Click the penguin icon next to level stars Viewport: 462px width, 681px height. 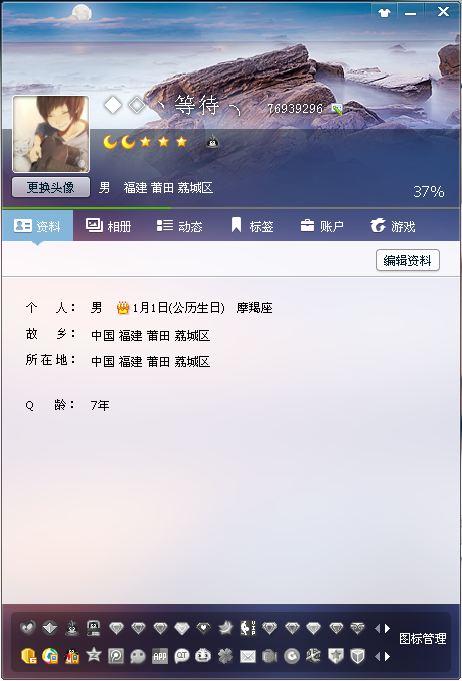[212, 142]
